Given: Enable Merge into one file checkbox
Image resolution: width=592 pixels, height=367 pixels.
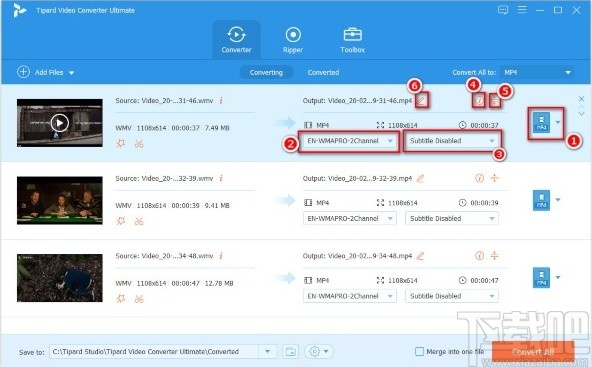Looking at the screenshot, I should tap(419, 352).
